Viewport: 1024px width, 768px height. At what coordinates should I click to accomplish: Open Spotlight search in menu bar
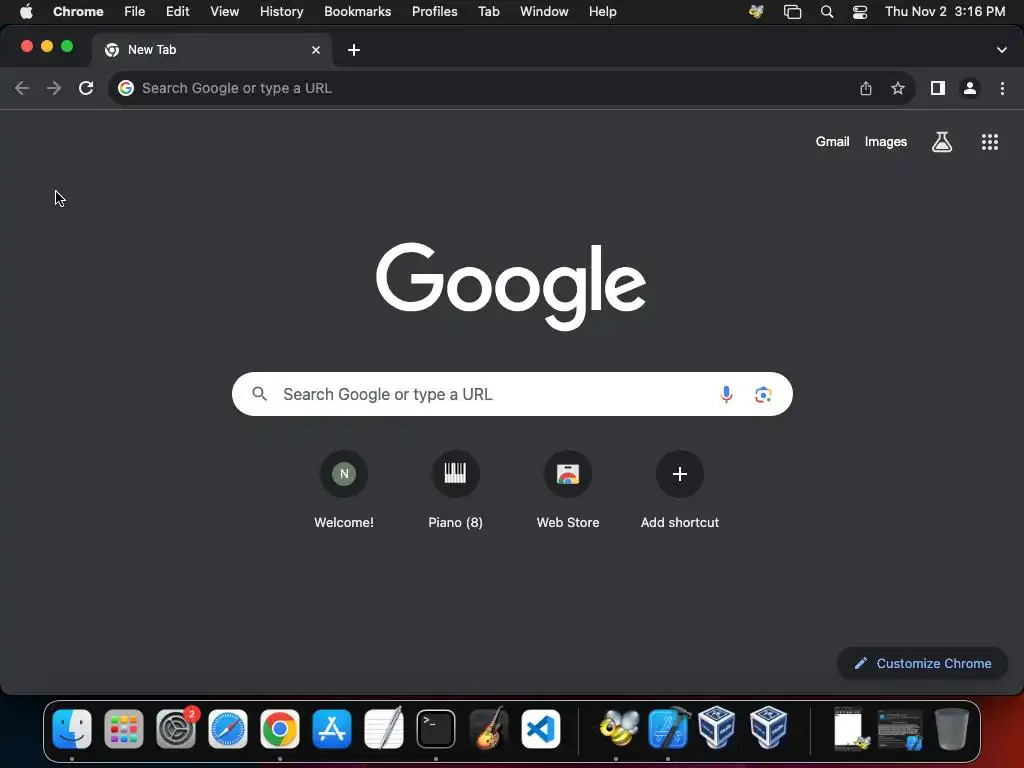click(x=827, y=12)
